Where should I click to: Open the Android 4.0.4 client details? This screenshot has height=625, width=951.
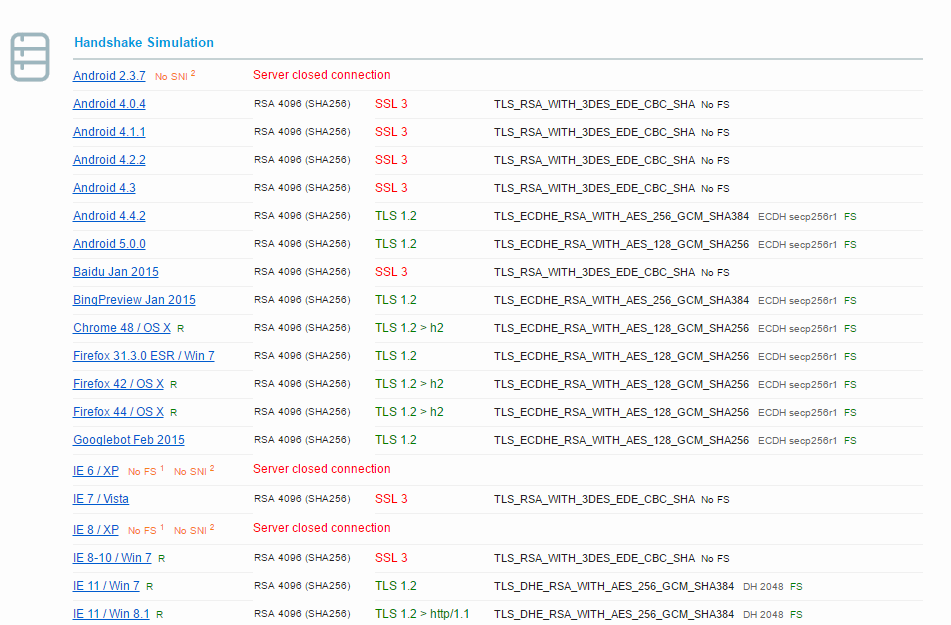(109, 104)
